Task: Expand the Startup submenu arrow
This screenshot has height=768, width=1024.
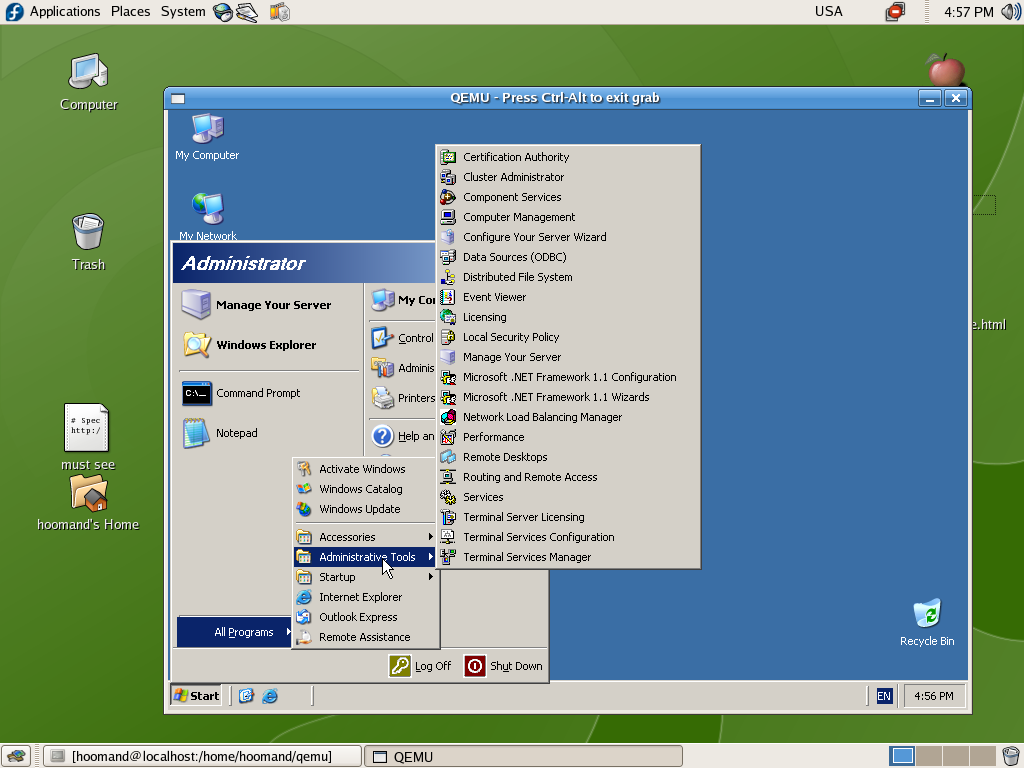Action: coord(430,577)
